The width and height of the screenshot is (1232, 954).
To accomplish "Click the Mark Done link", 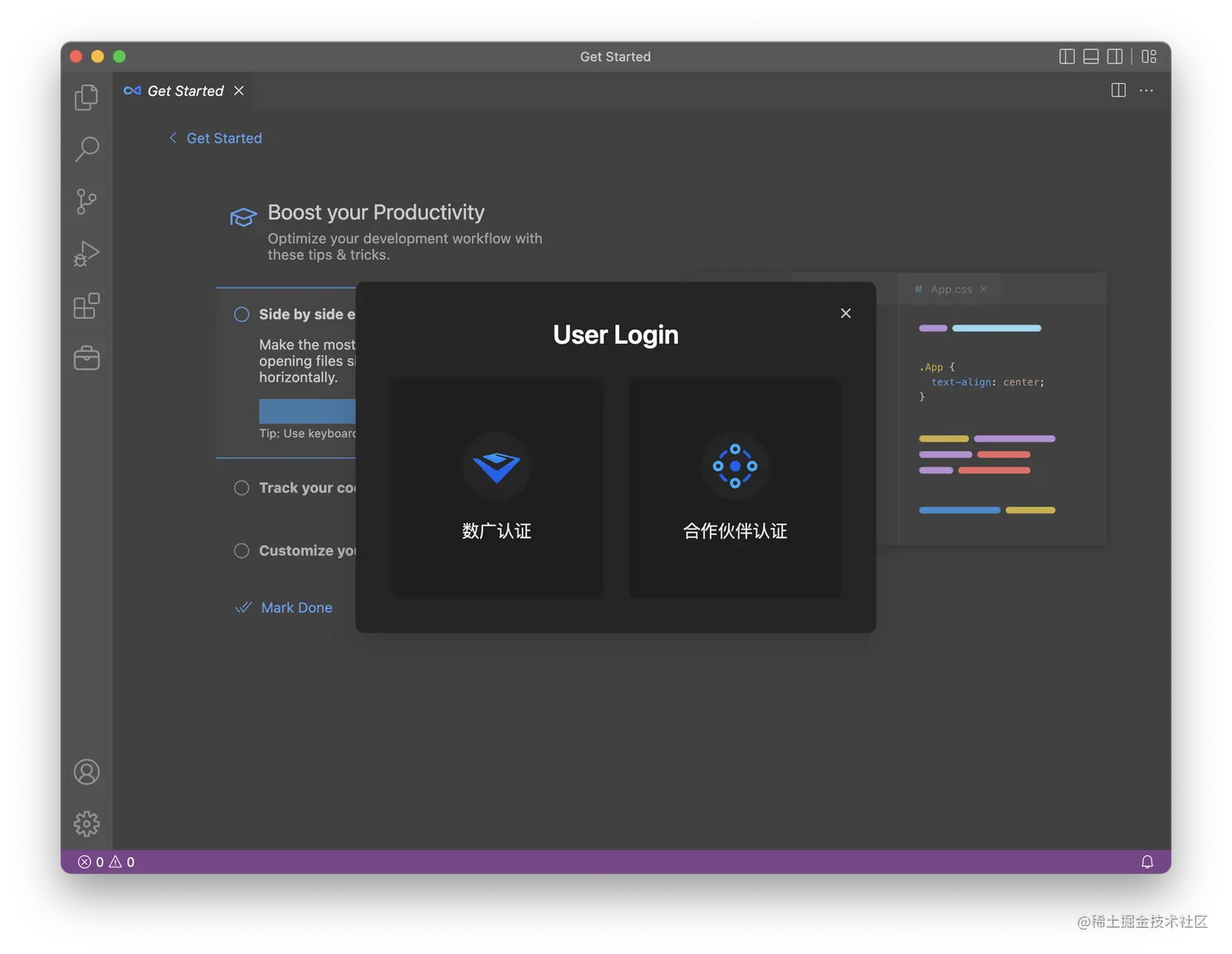I will [297, 608].
